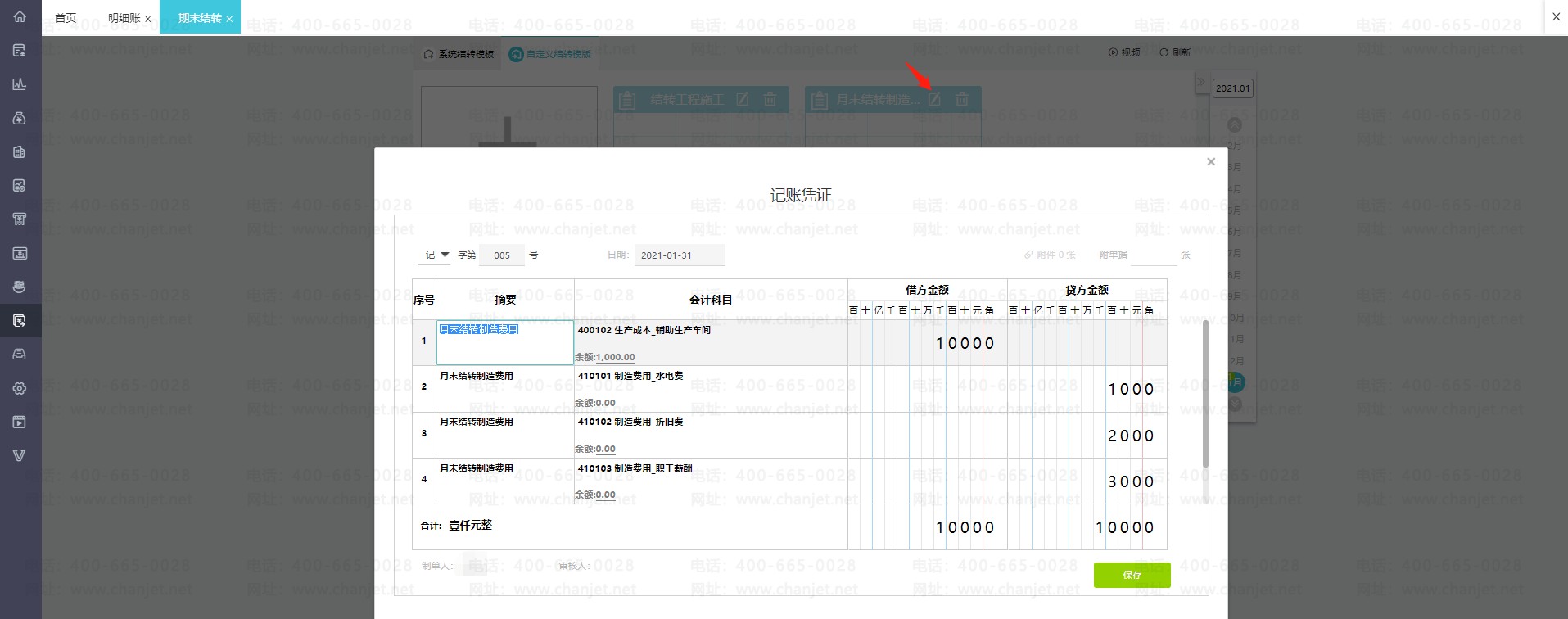Viewport: 1568px width, 619px height.
Task: Edit the 月末结转制造 template via pencil icon
Action: (x=934, y=99)
